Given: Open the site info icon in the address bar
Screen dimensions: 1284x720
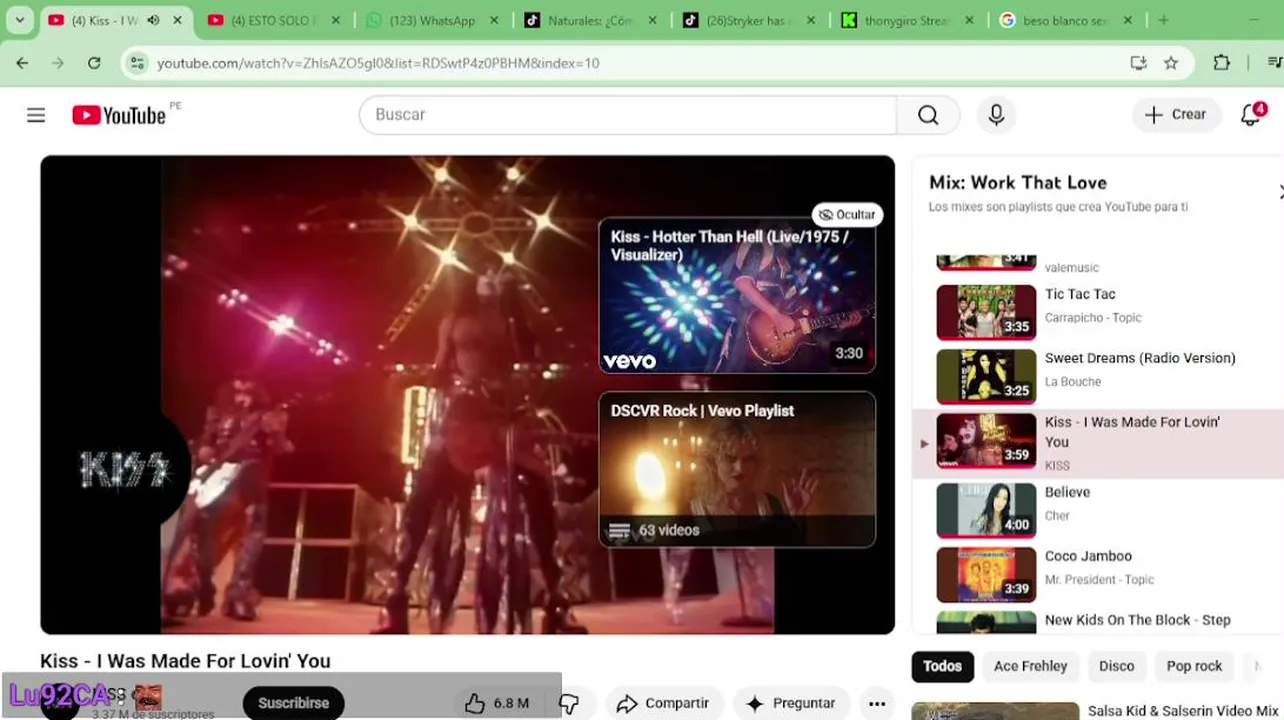Looking at the screenshot, I should pyautogui.click(x=137, y=63).
